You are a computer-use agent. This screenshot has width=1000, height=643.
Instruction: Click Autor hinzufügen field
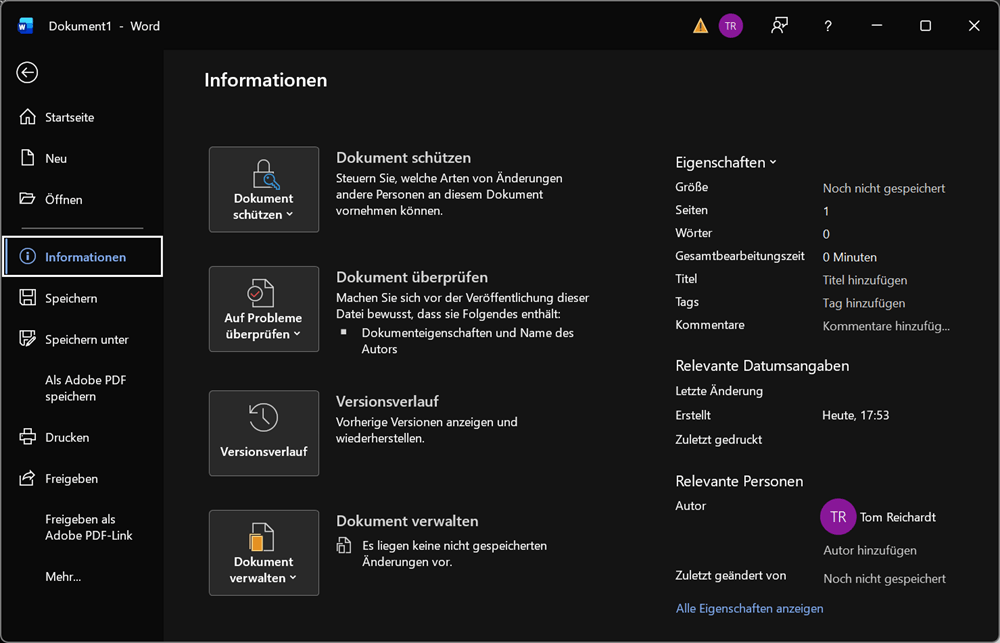click(870, 550)
